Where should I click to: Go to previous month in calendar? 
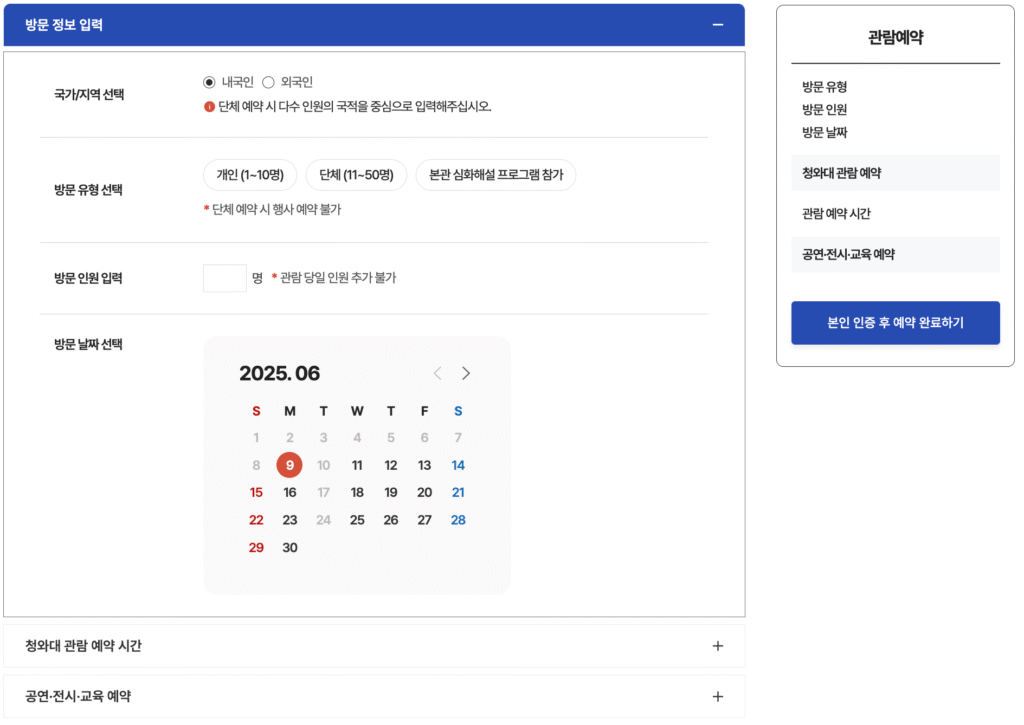[x=438, y=374]
